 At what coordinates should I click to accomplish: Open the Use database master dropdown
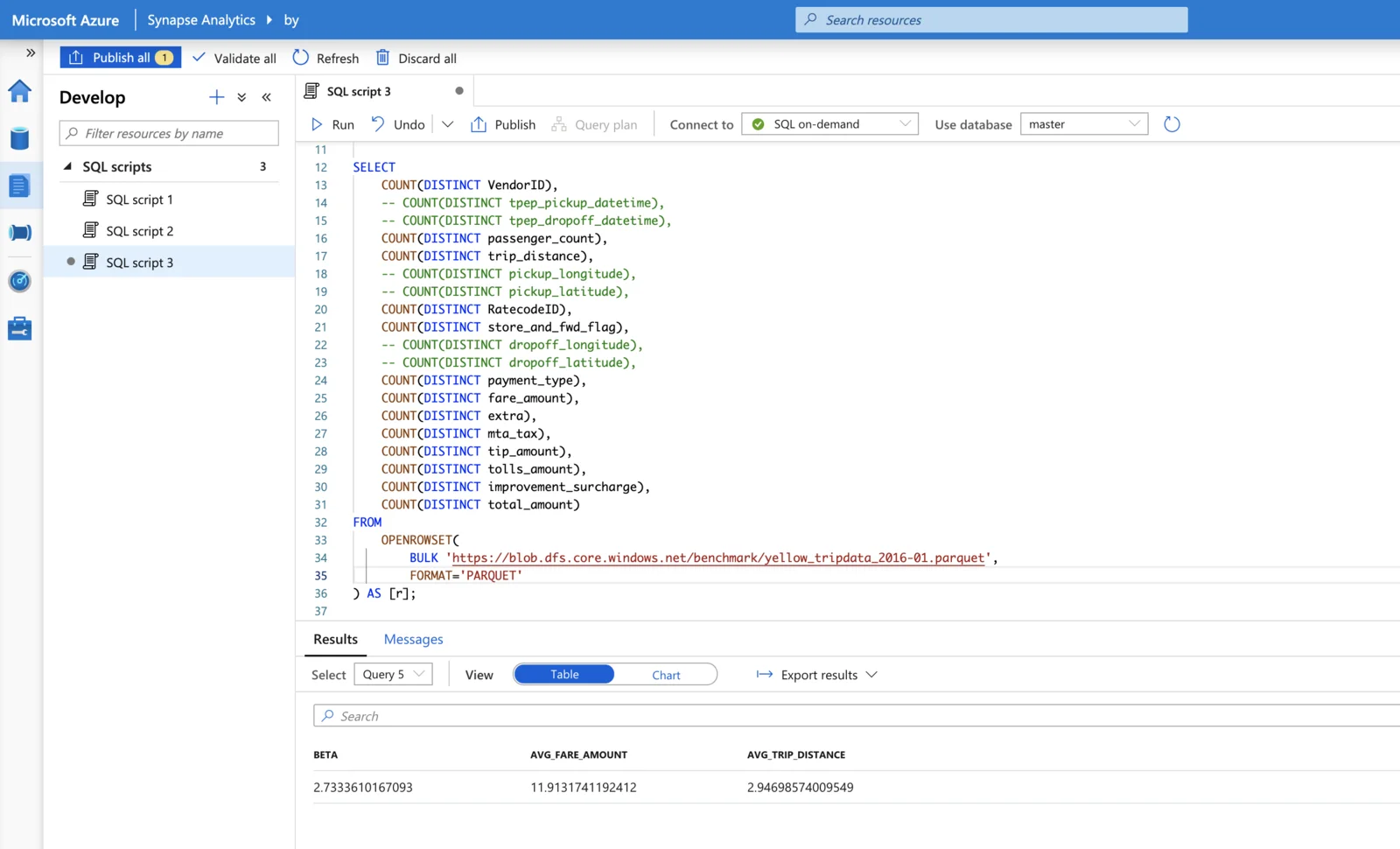(x=1084, y=124)
